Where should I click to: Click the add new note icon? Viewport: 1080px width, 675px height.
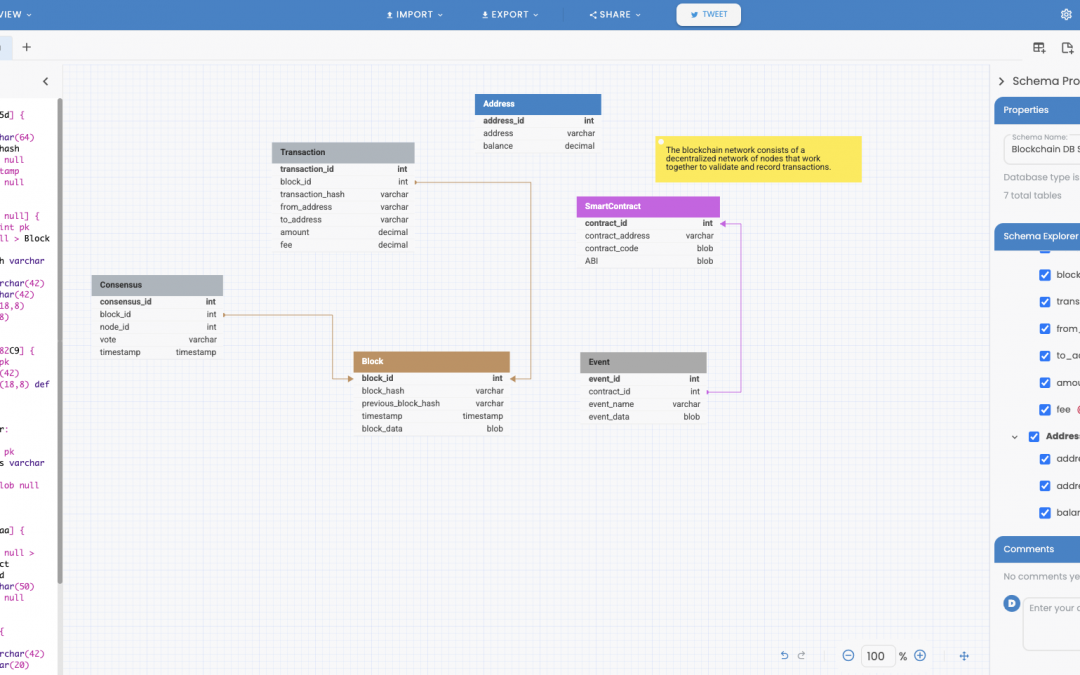point(1068,47)
